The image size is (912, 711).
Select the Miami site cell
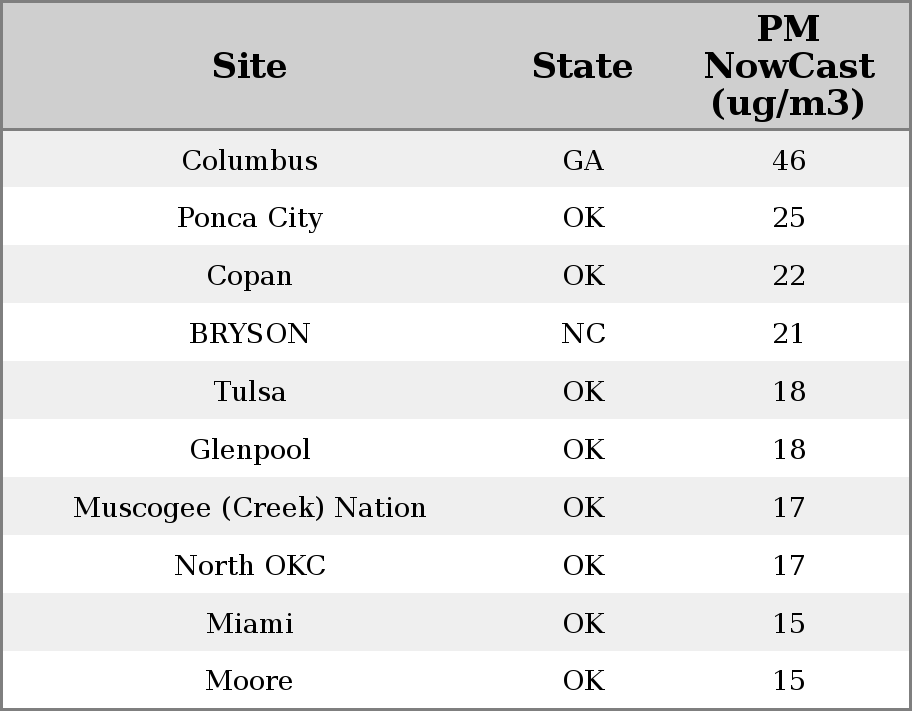(250, 624)
